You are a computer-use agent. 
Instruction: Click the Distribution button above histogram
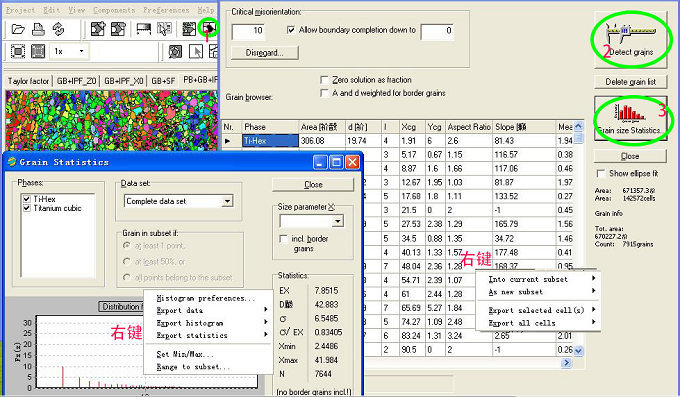pos(121,307)
